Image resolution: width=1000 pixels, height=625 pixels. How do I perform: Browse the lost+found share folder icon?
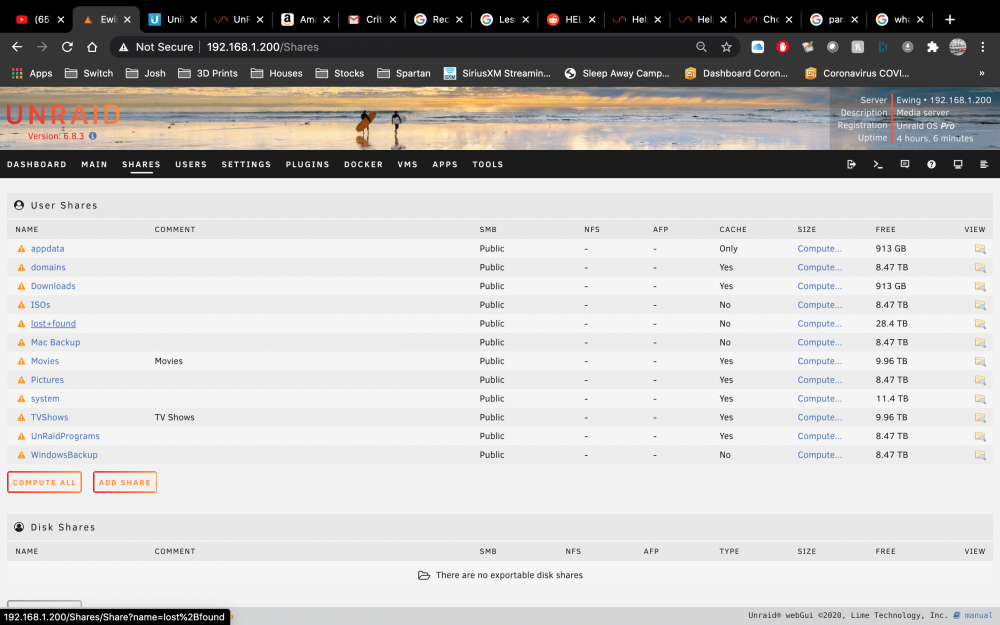(x=980, y=324)
